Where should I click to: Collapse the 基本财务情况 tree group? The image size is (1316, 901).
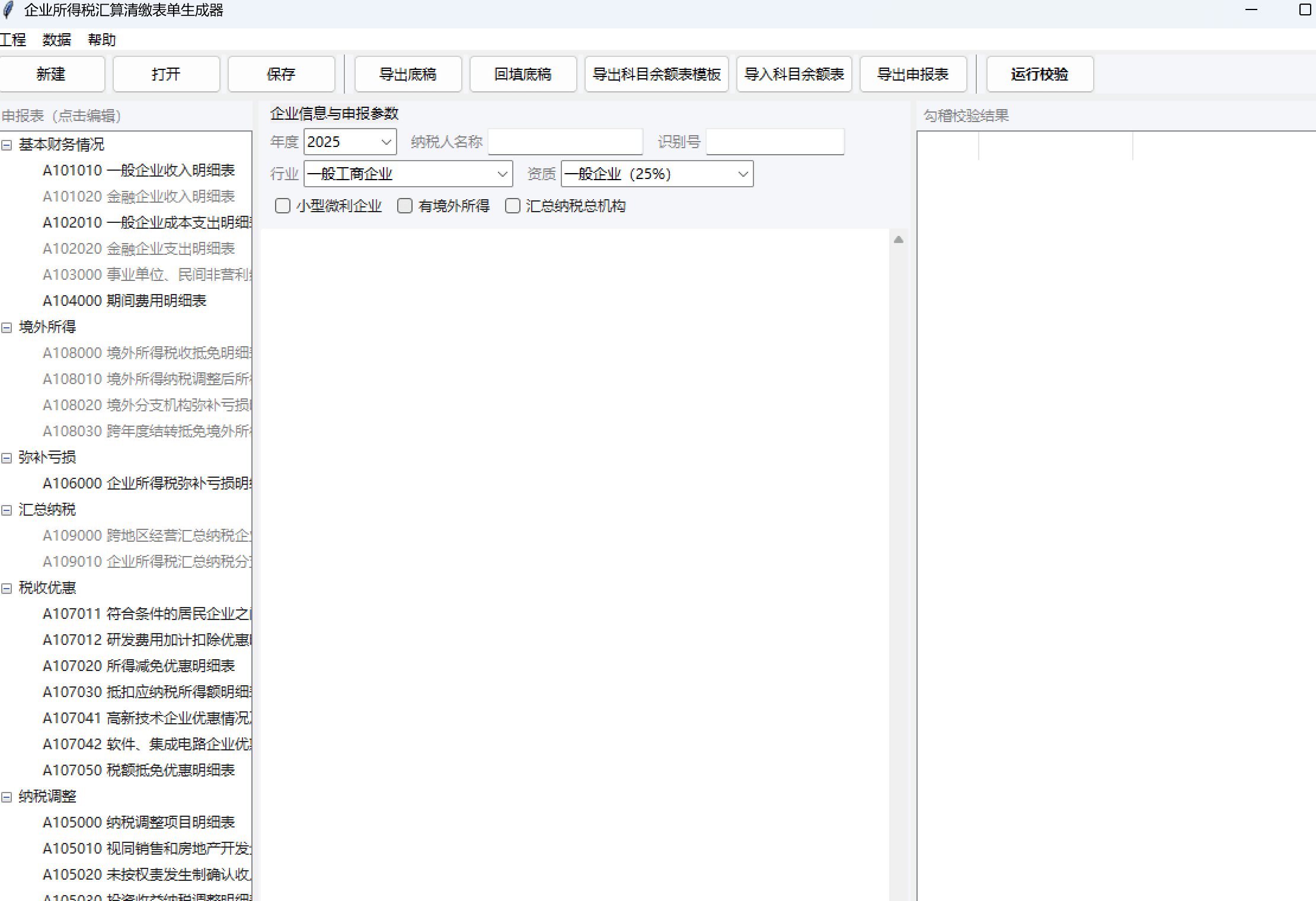[x=7, y=145]
